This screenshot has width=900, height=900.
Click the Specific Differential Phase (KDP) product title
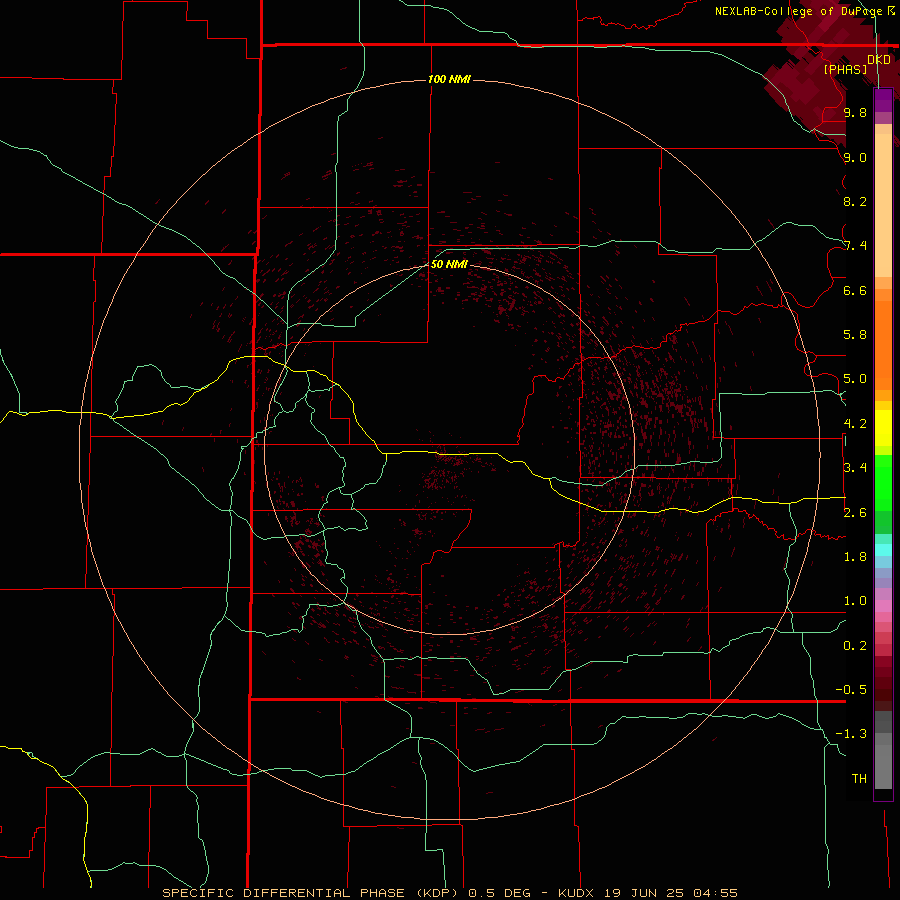[x=311, y=893]
